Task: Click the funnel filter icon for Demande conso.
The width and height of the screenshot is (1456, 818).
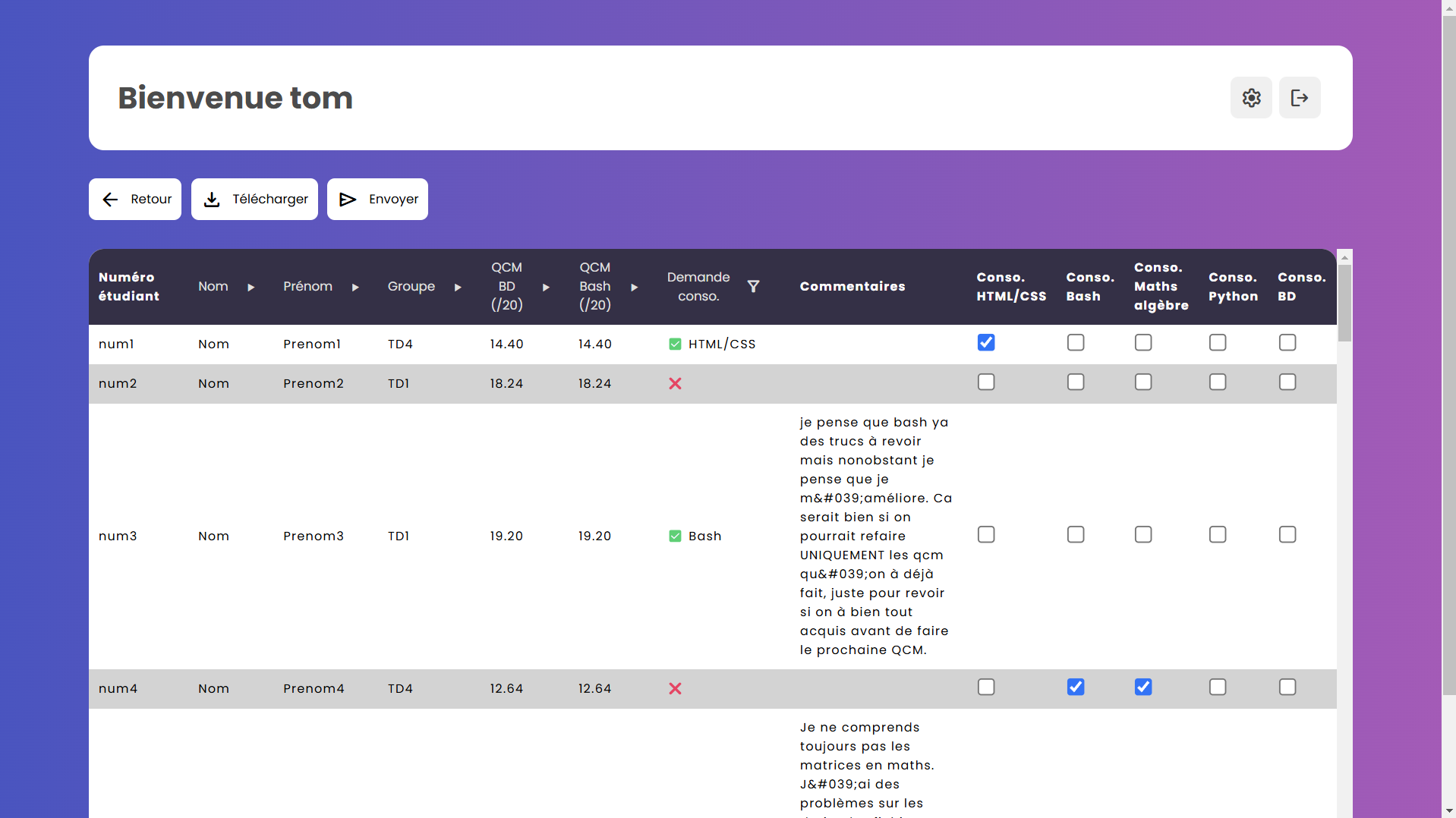Action: coord(753,286)
